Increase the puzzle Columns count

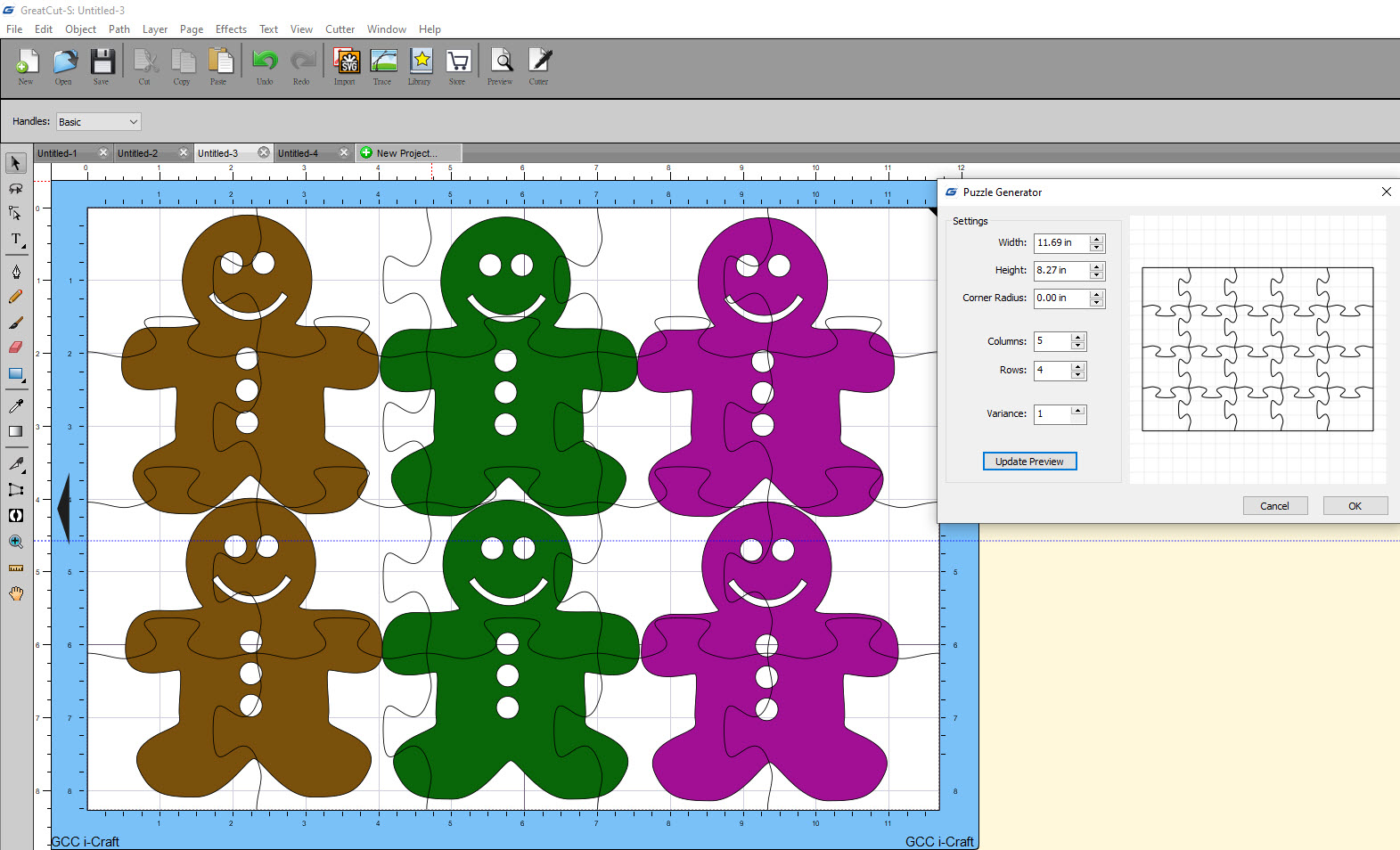point(1078,338)
